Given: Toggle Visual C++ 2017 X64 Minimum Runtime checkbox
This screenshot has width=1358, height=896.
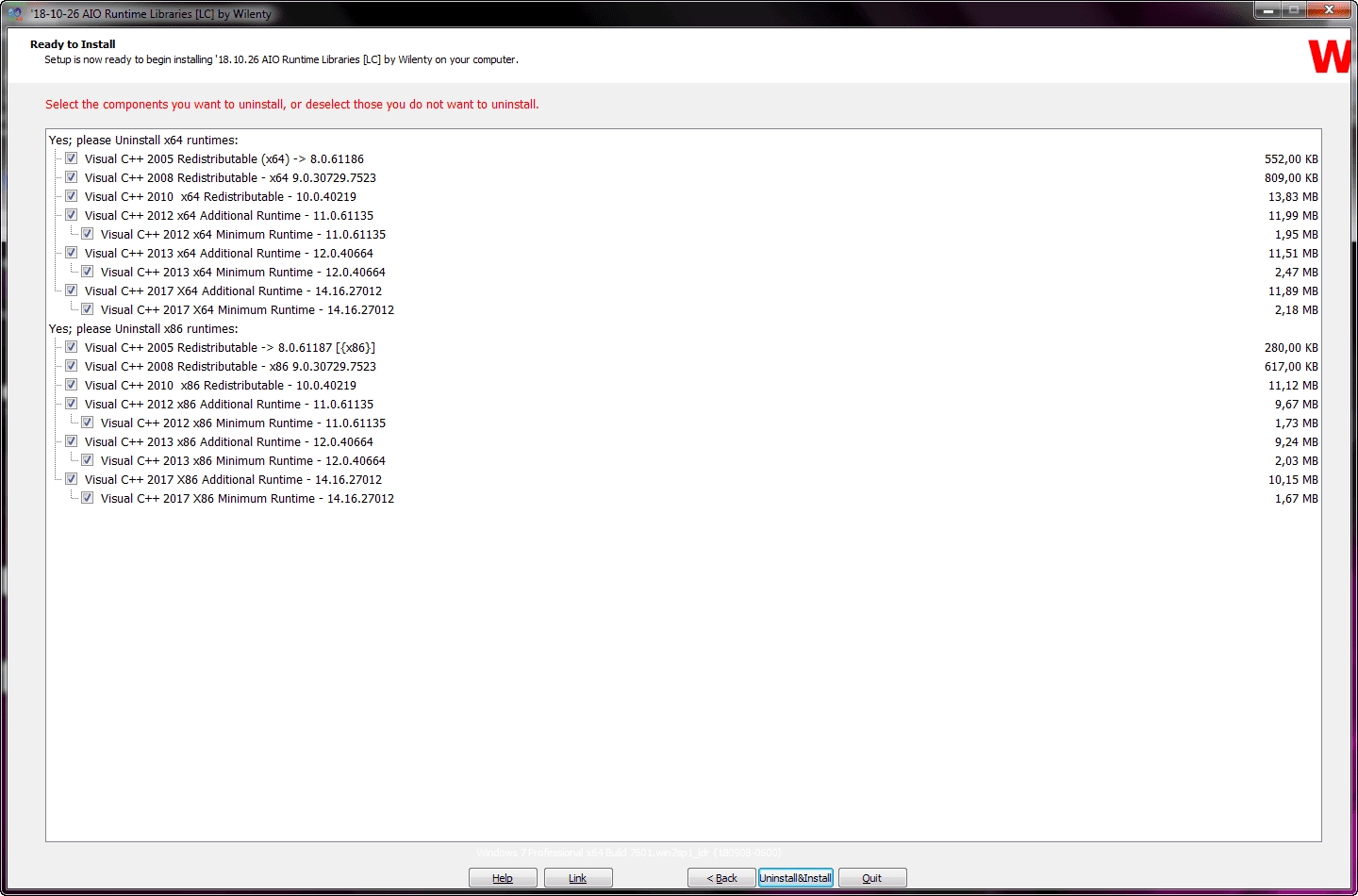Looking at the screenshot, I should (88, 309).
